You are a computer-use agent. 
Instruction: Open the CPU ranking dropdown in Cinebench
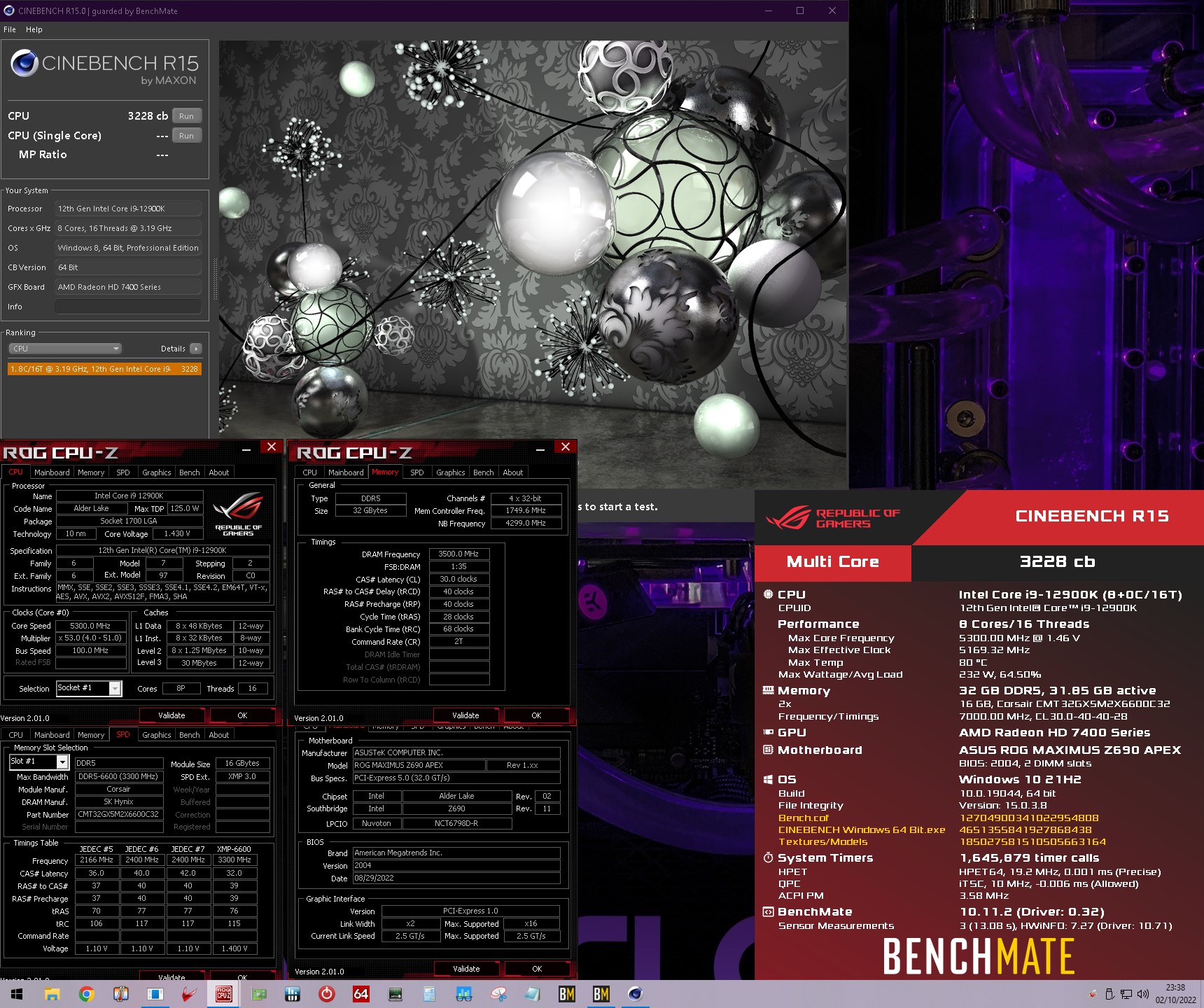65,349
